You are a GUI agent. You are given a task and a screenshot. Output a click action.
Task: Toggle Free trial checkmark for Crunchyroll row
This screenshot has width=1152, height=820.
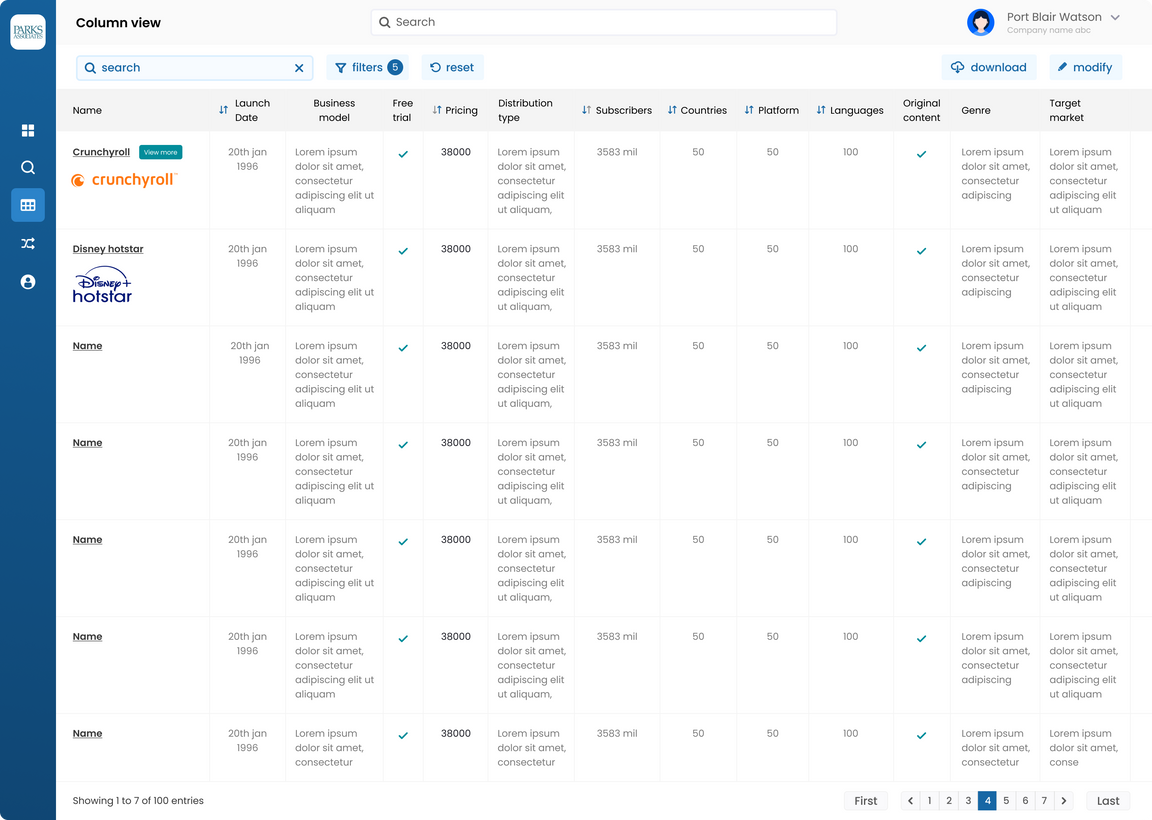pos(403,154)
